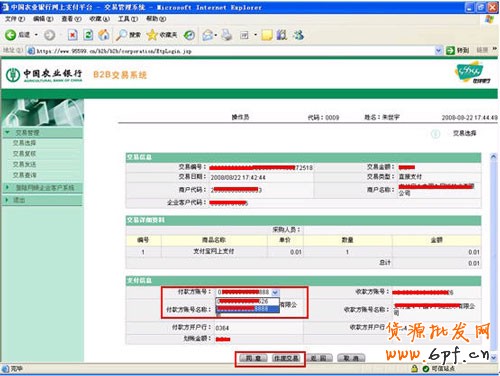
Task: Click into the address bar URL field
Action: (233, 51)
